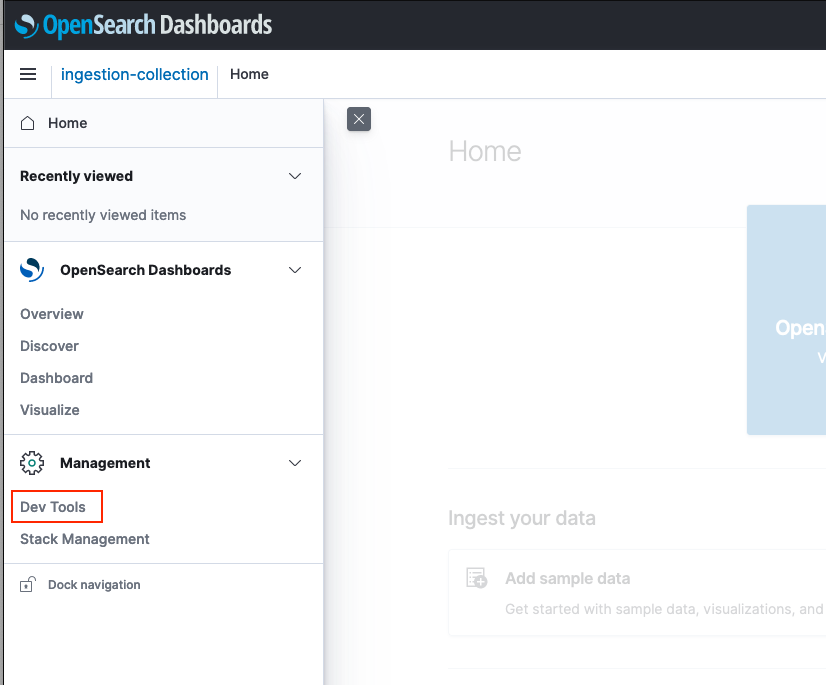The width and height of the screenshot is (826, 685).
Task: Collapse the Management nav group
Action: 295,463
